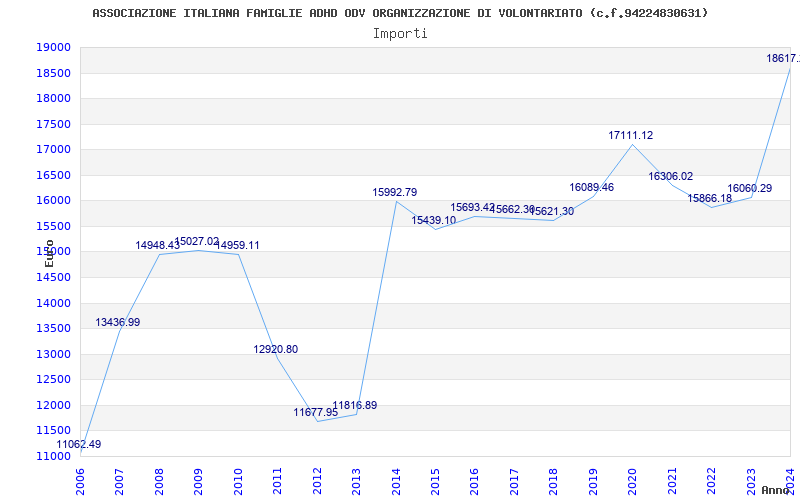Click the 'Anno' x-axis label

point(775,490)
